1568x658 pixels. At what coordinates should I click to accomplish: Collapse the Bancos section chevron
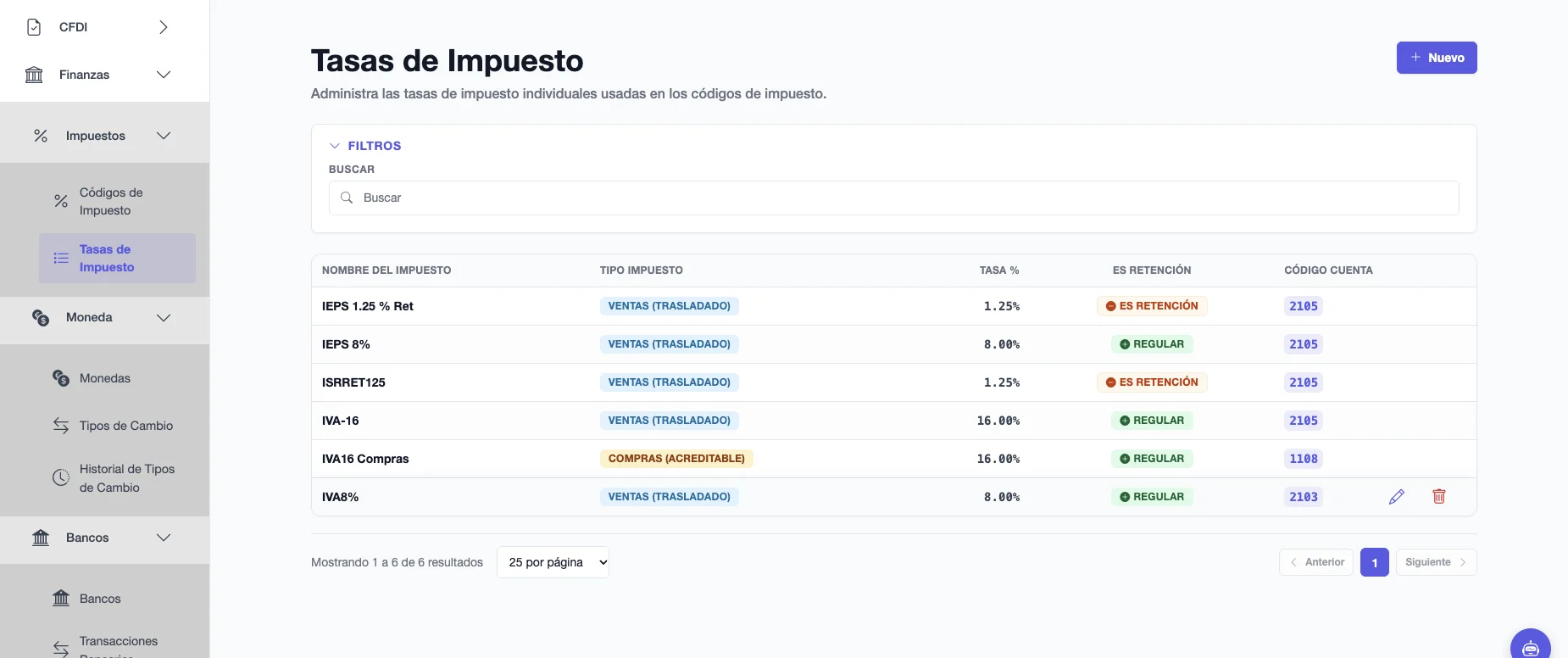click(x=164, y=538)
